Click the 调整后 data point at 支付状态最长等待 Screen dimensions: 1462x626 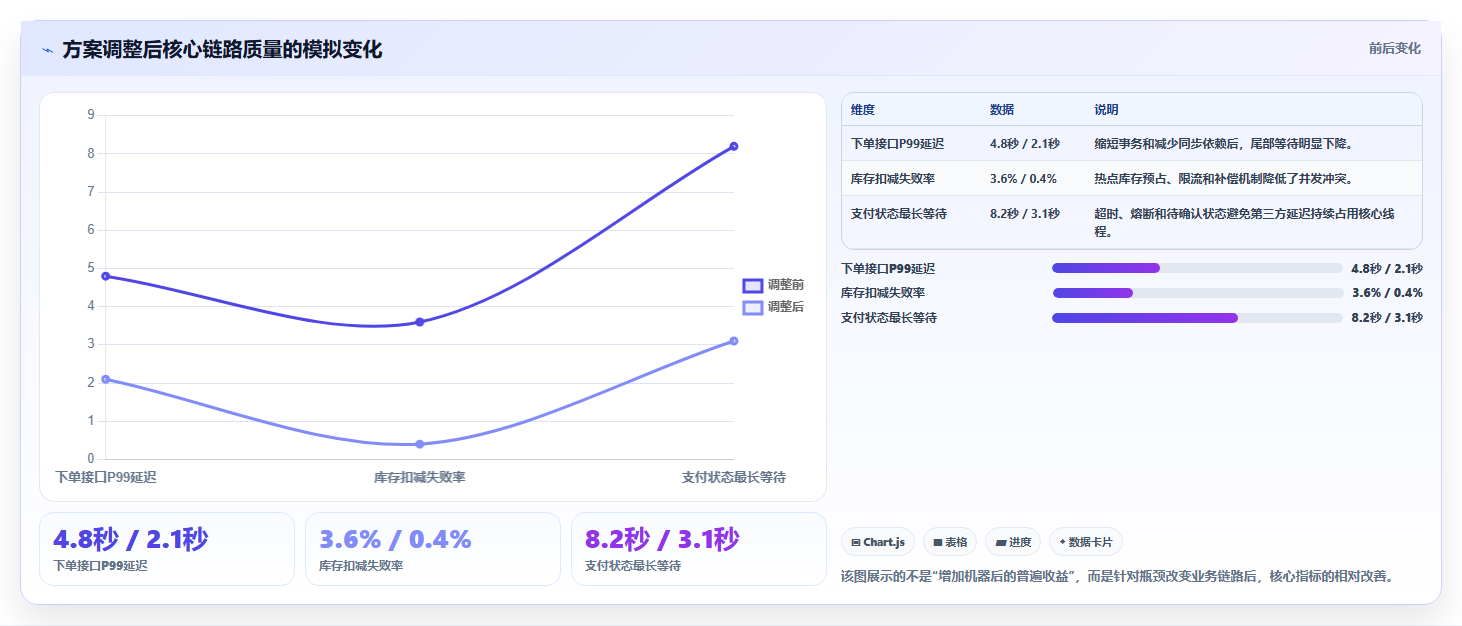(734, 341)
